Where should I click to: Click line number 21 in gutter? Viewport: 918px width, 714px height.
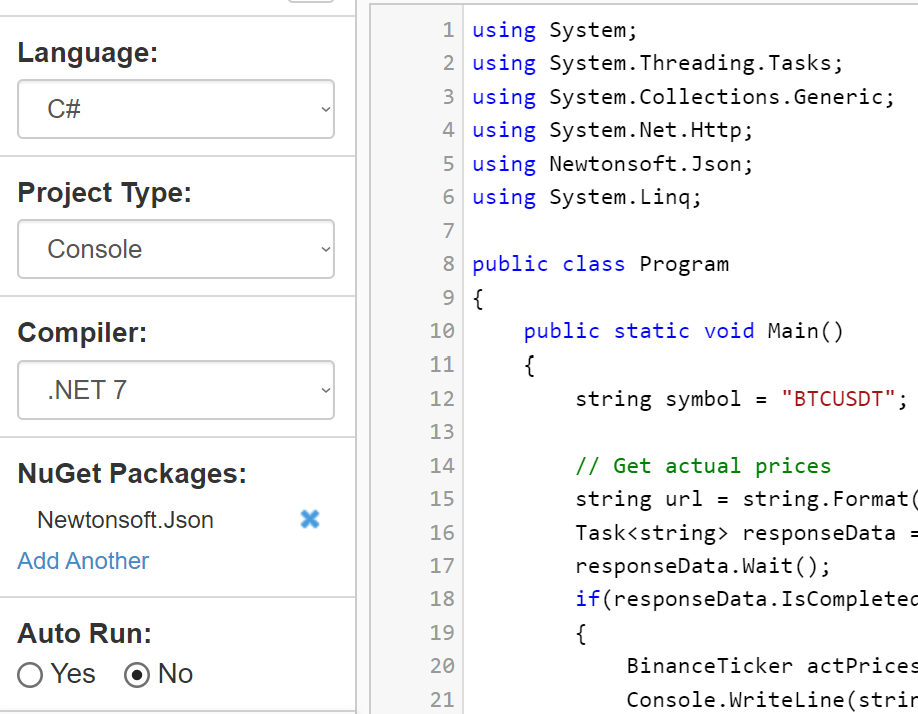(442, 699)
